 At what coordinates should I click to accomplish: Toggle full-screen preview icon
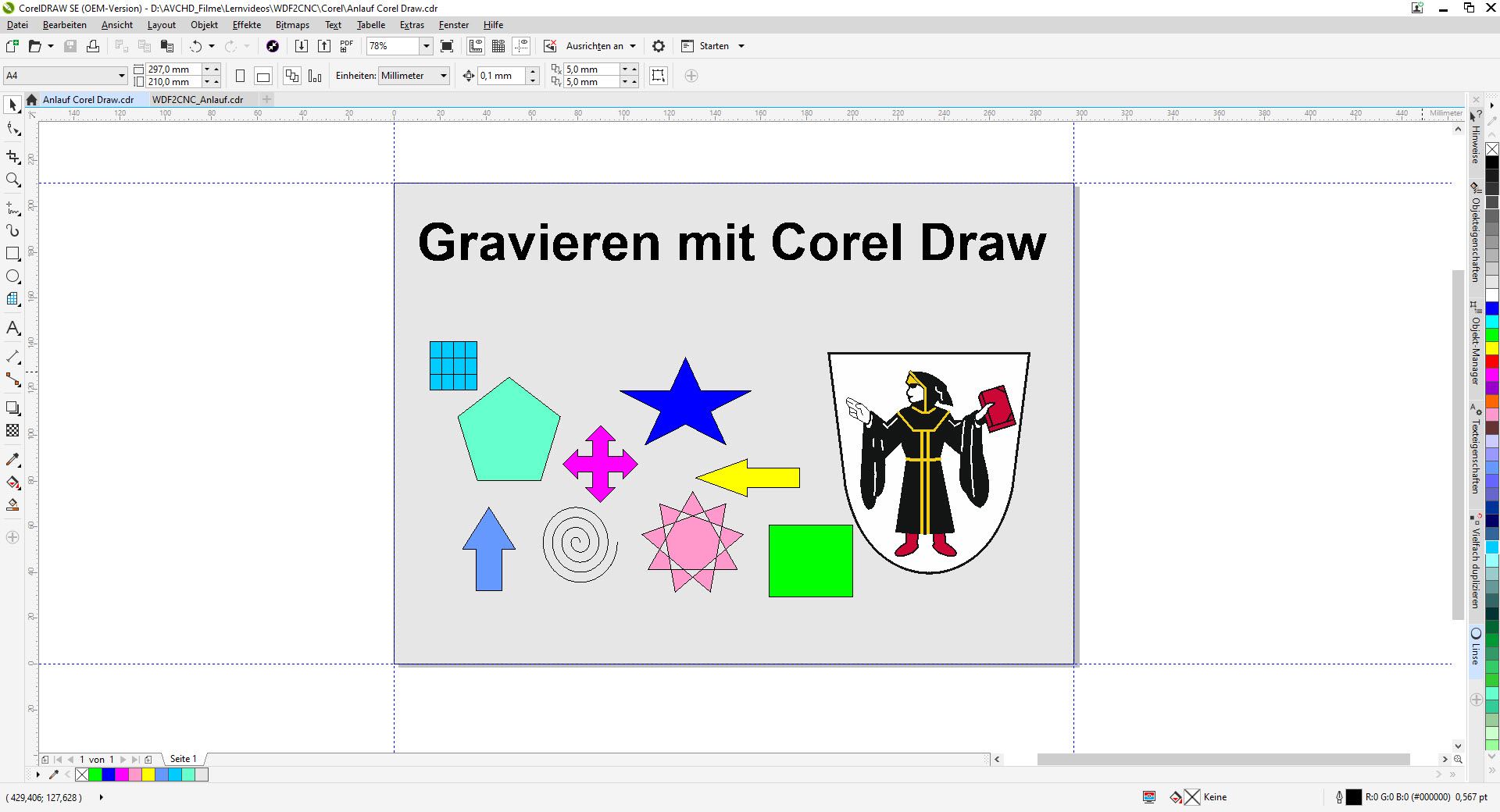click(x=447, y=46)
